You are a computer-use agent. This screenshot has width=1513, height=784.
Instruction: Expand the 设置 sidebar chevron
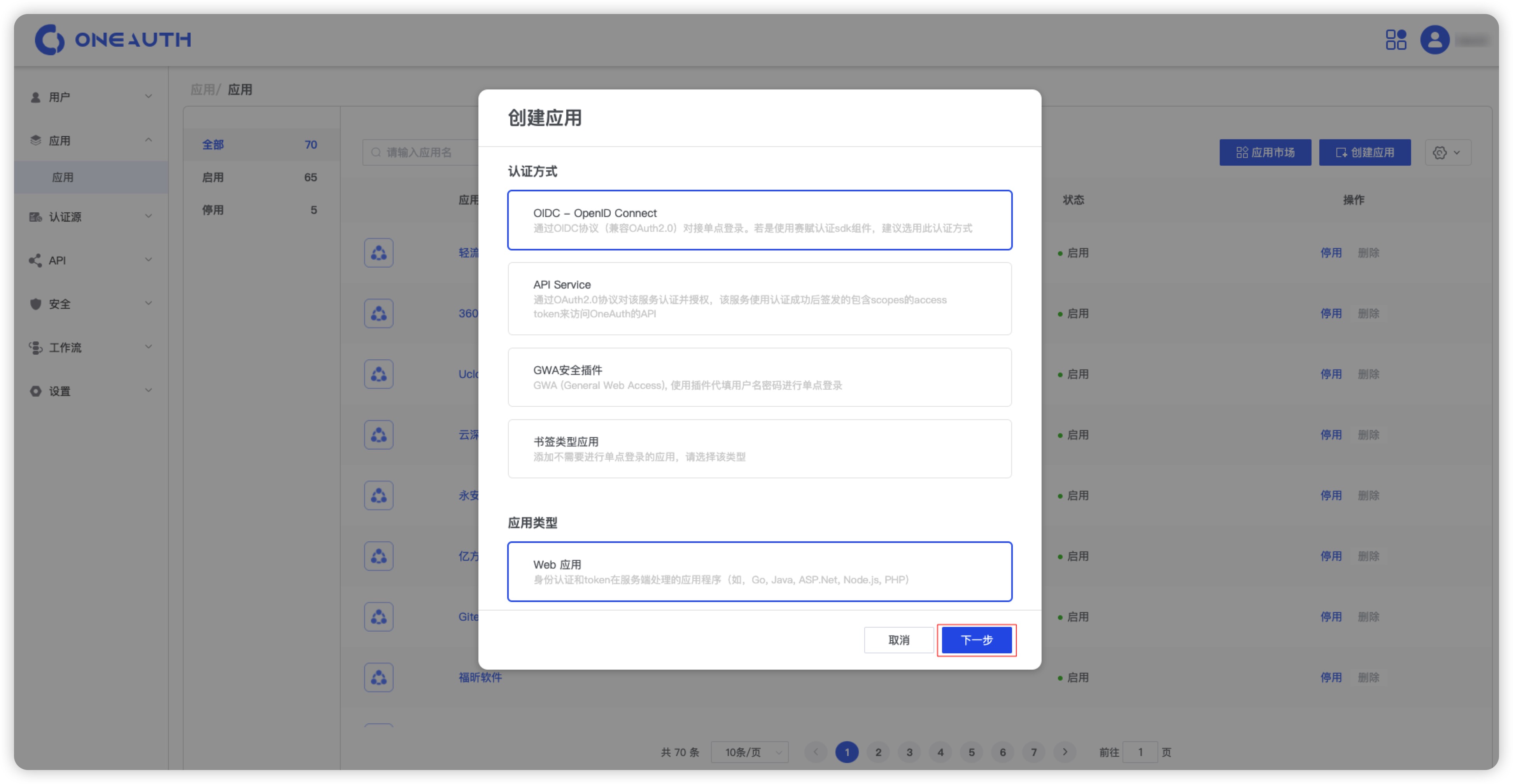click(x=149, y=390)
